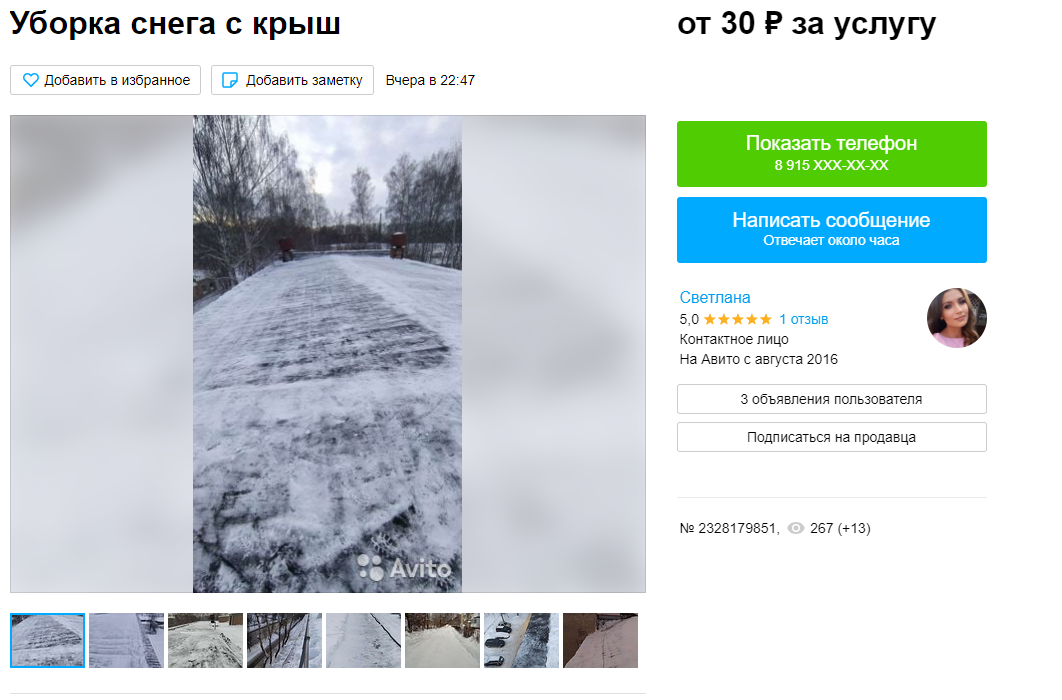Open the main snowy roof photo
The width and height of the screenshot is (1062, 700).
tap(327, 354)
